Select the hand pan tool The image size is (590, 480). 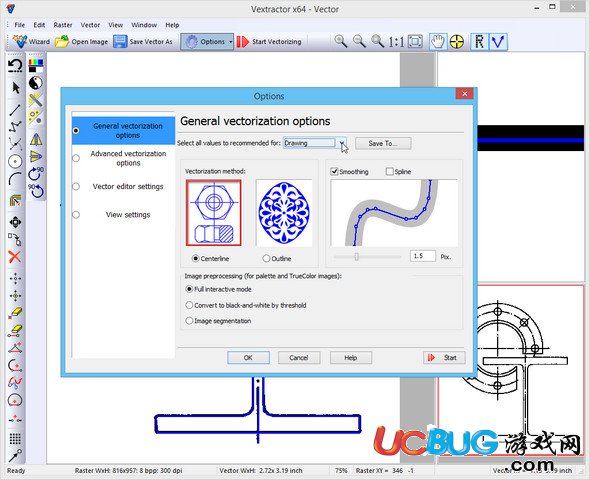438,41
